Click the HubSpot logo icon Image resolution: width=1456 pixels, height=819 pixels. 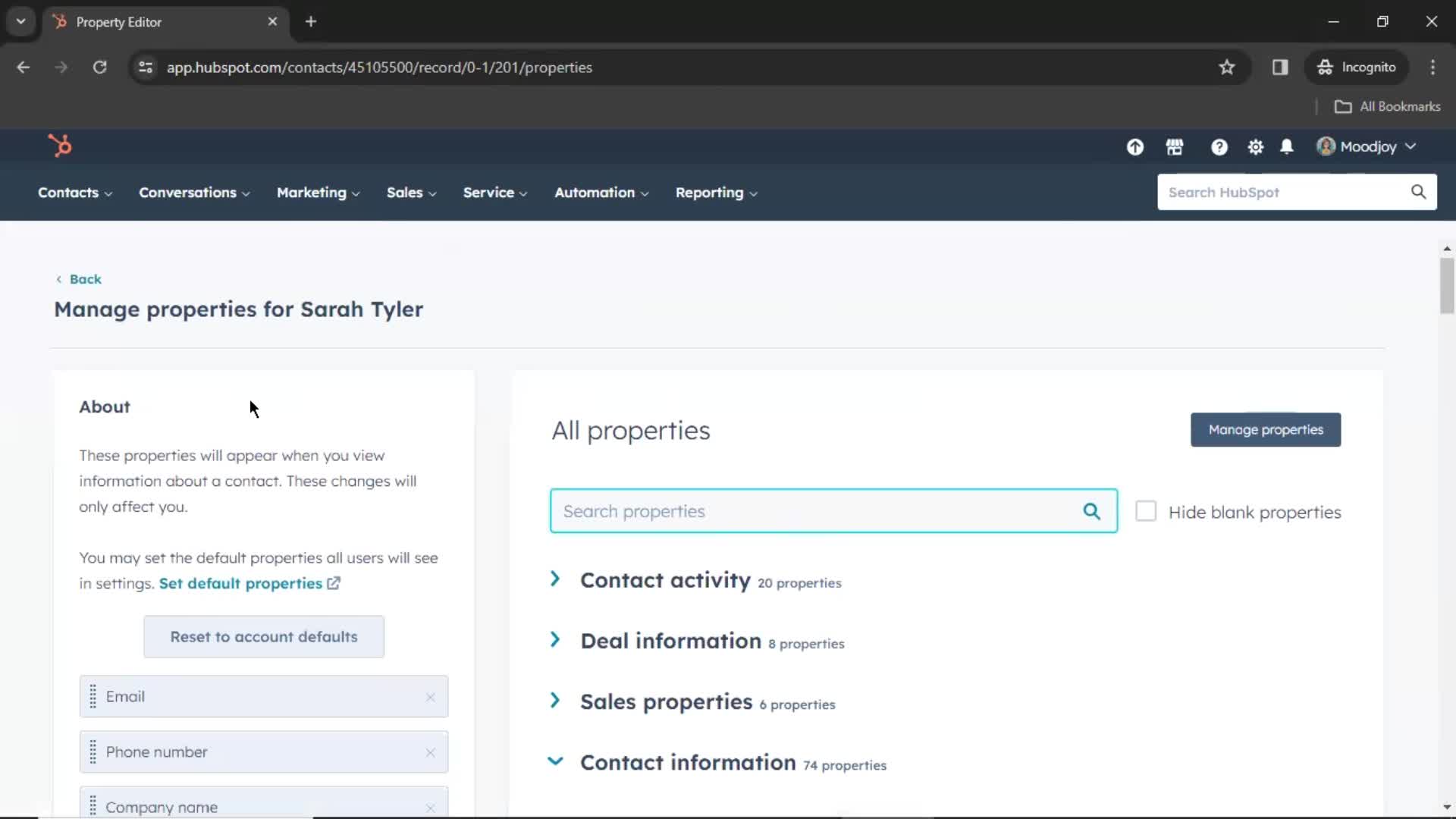point(60,146)
